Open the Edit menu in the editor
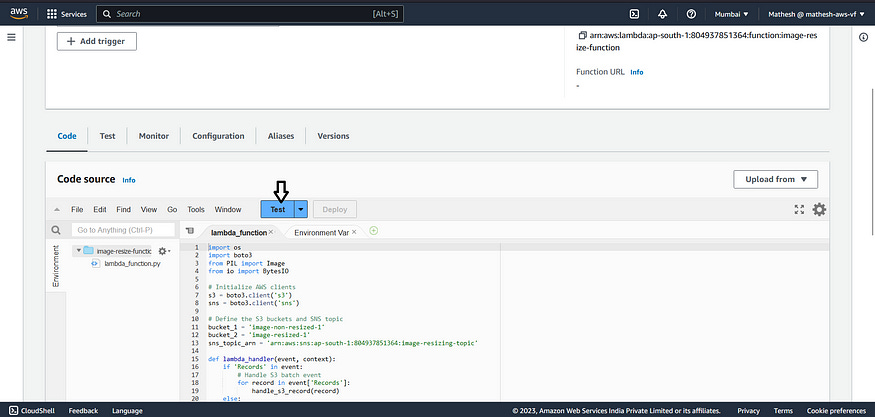The image size is (875, 417). pos(100,209)
